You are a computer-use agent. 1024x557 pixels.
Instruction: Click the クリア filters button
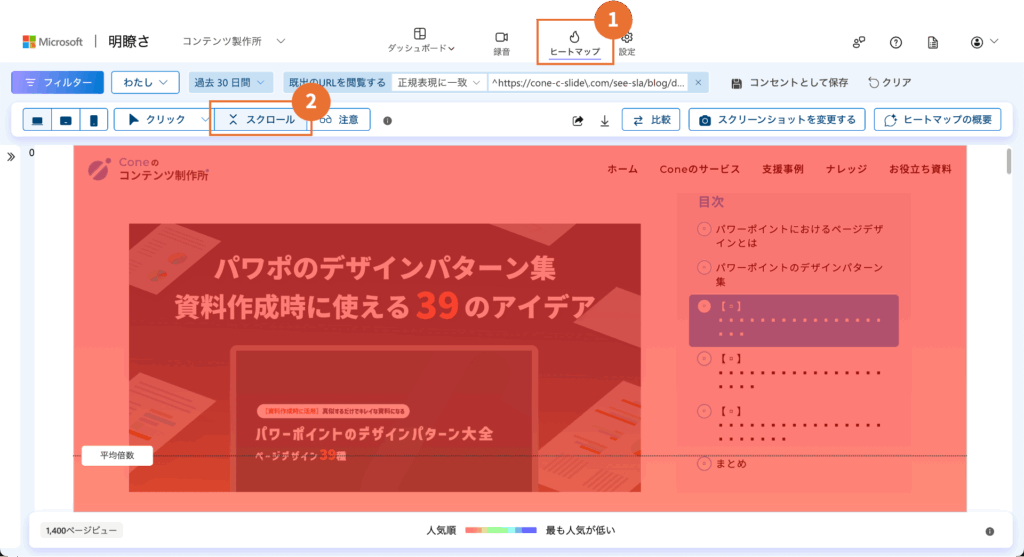(x=889, y=83)
